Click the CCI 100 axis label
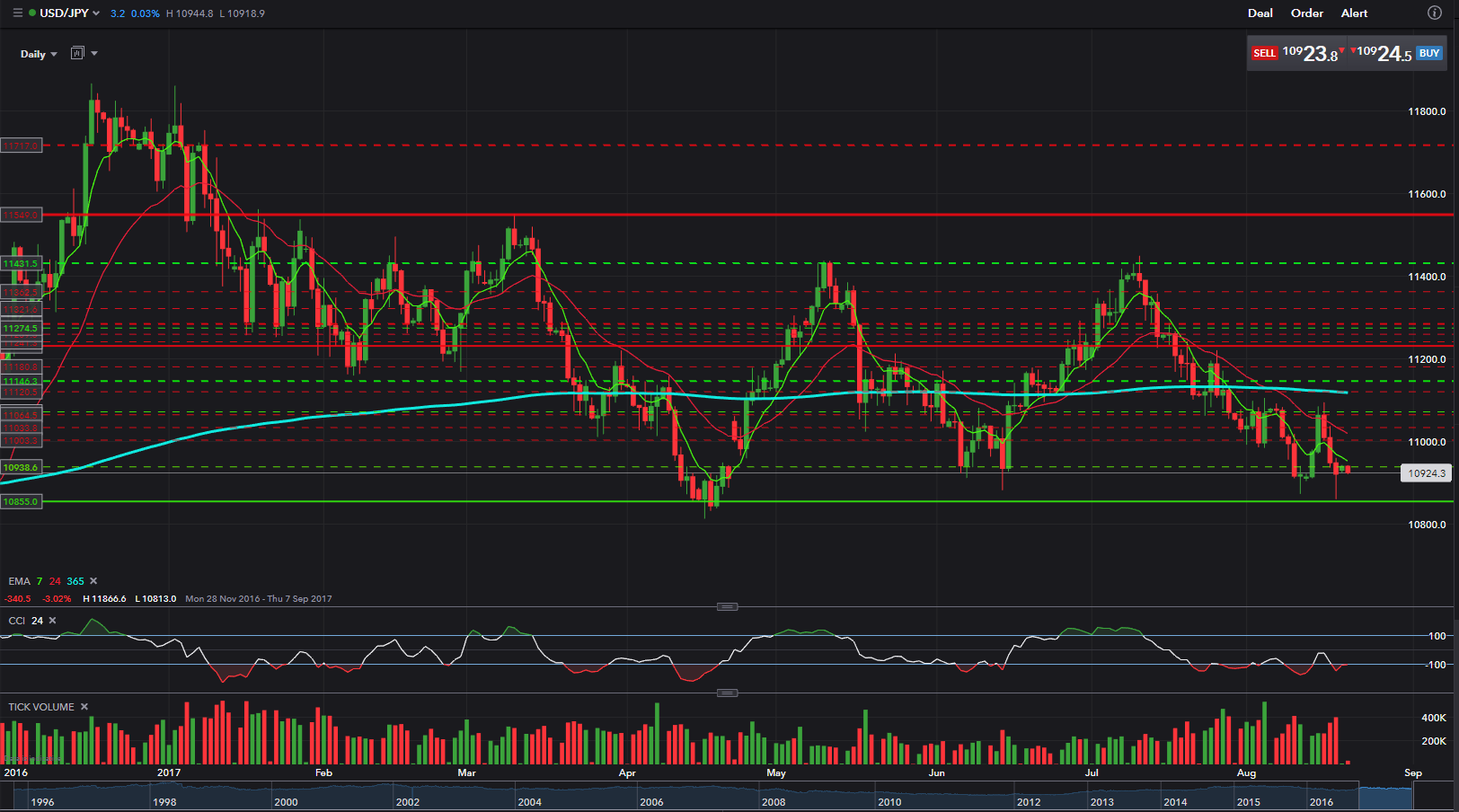This screenshot has height=812, width=1459. (x=1437, y=636)
